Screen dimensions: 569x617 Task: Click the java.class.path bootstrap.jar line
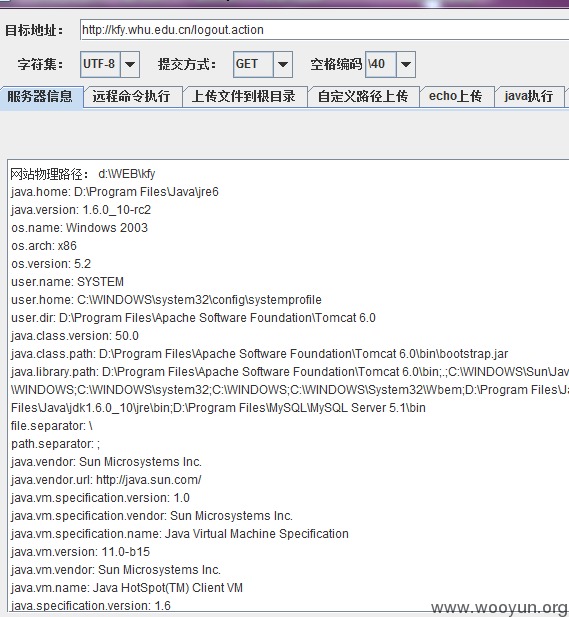tap(259, 354)
